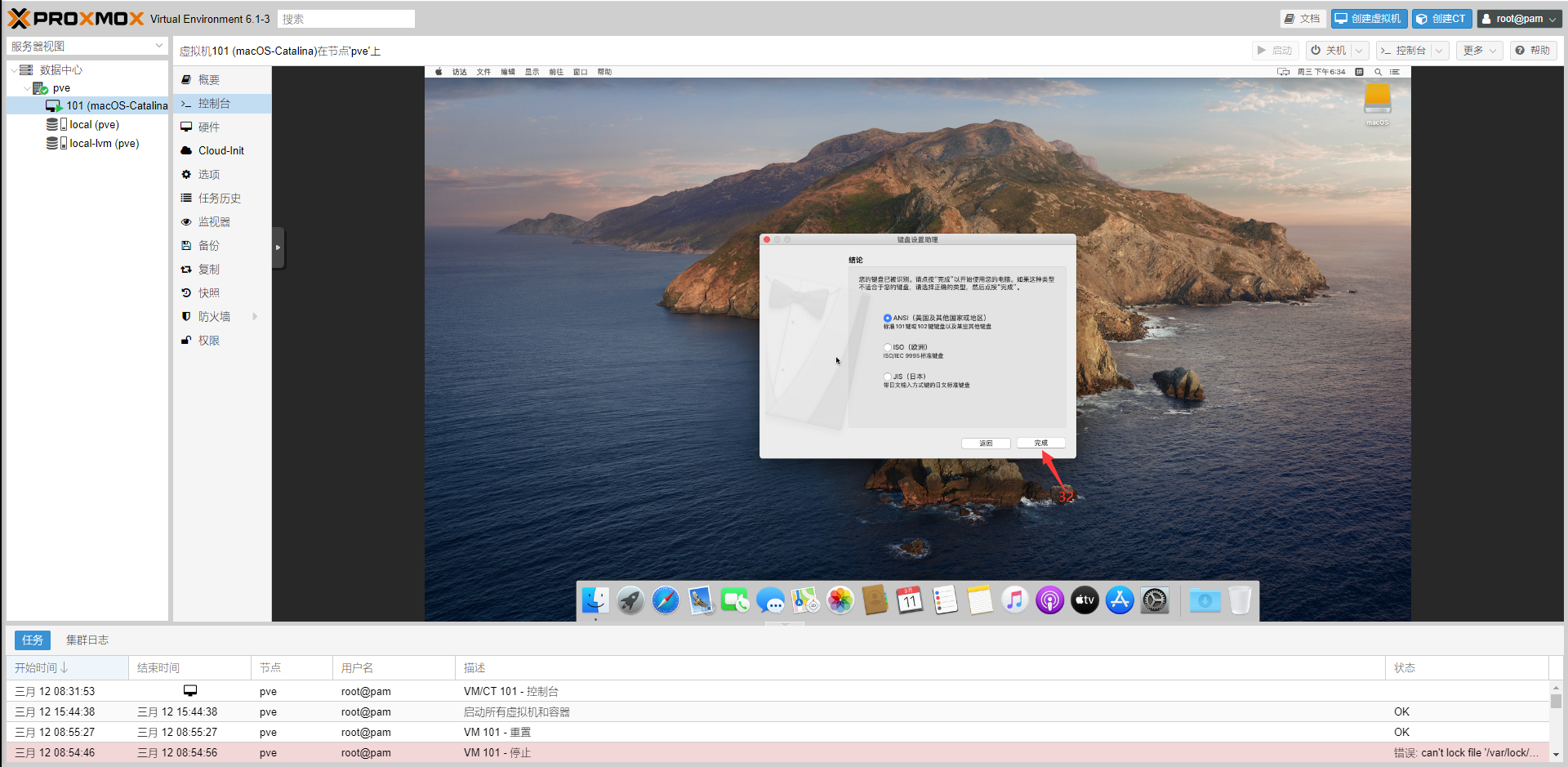1568x767 pixels.
Task: Open the 更多 dropdown menu
Action: click(1479, 51)
